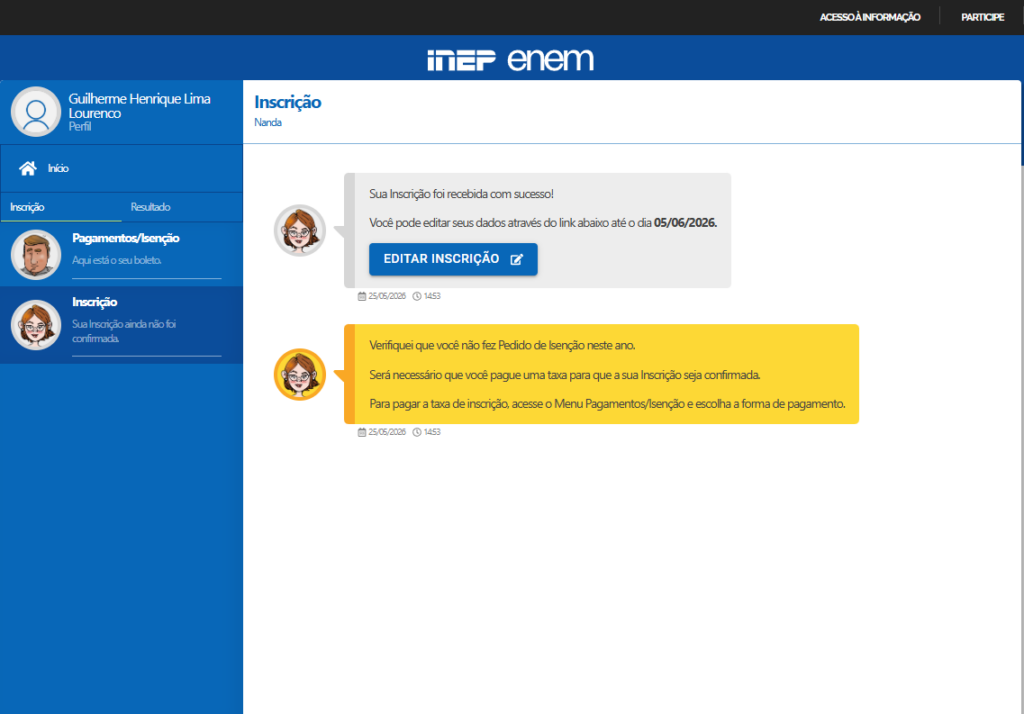Screen dimensions: 1024x714
Task: Click the 'Sua Inscrição foi recebida com sucesso!' text
Action: pyautogui.click(x=461, y=194)
